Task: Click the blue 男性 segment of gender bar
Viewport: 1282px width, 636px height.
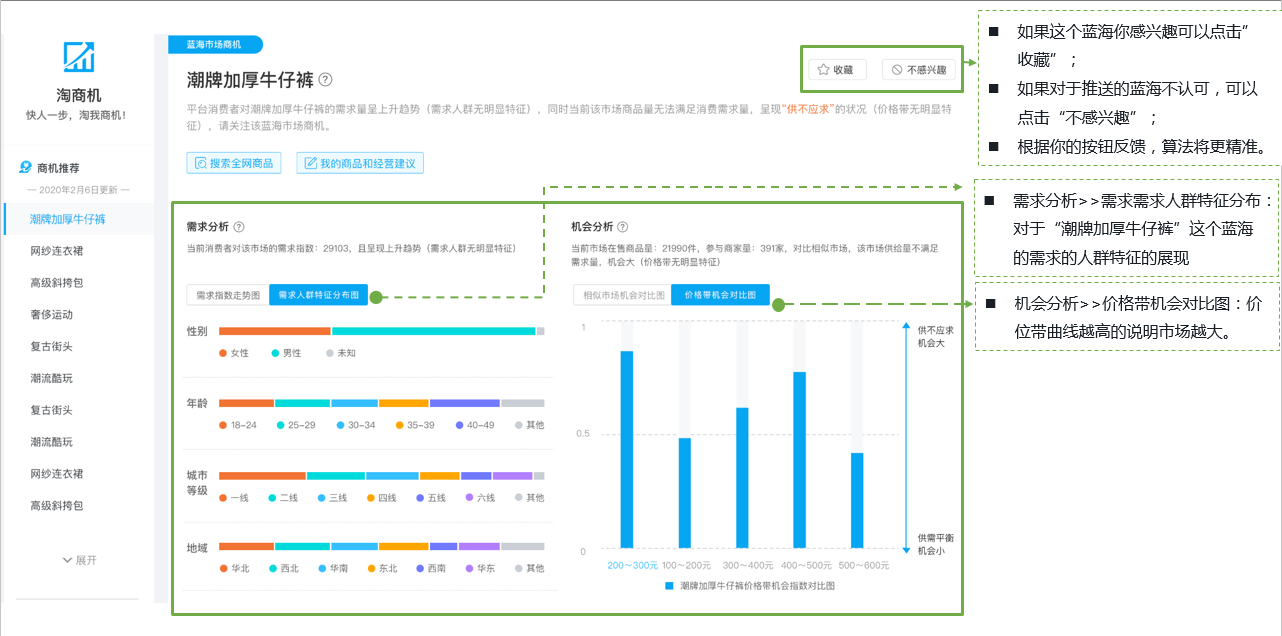Action: click(x=433, y=331)
